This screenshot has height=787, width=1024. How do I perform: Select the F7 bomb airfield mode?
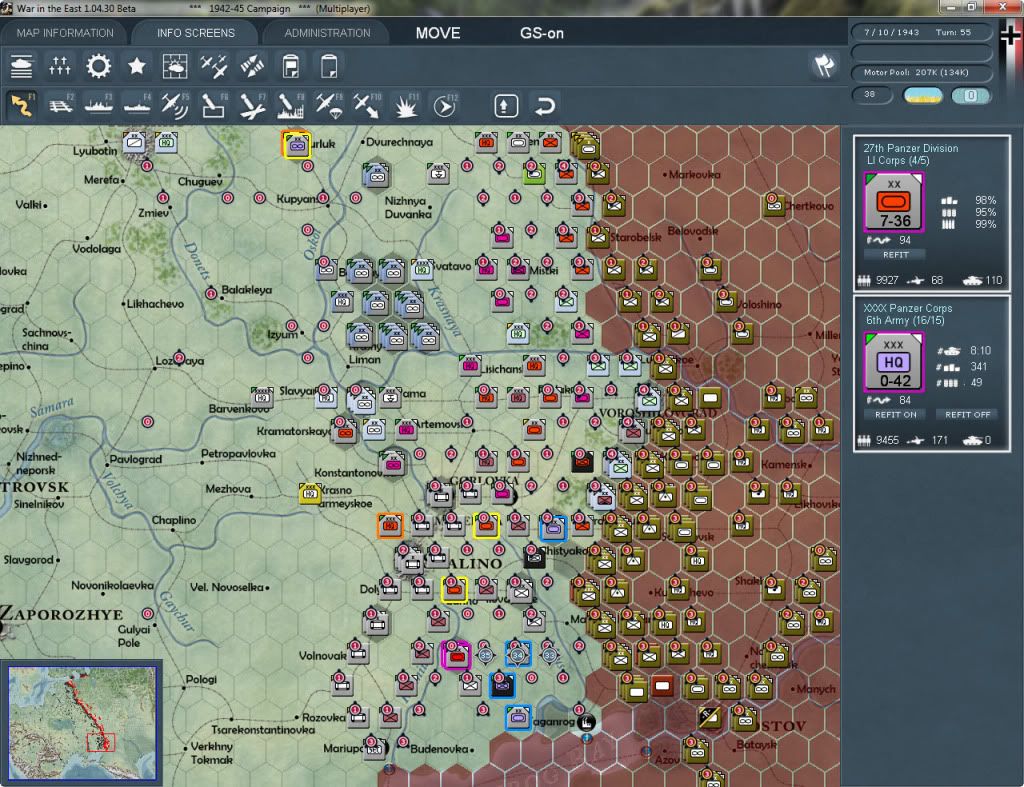252,106
